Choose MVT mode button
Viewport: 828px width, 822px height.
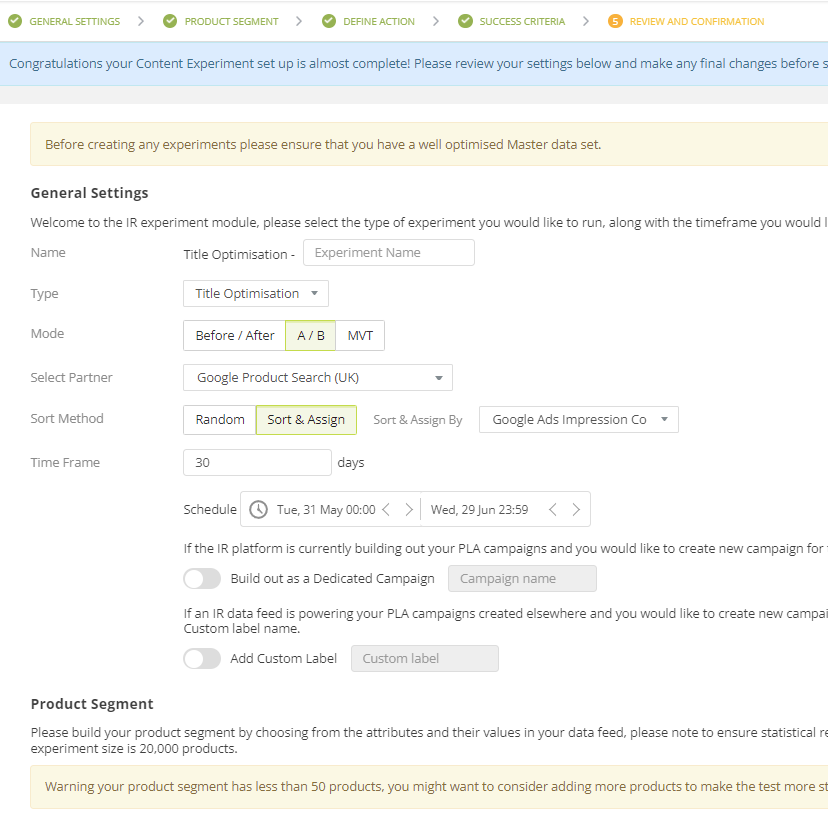pyautogui.click(x=360, y=335)
